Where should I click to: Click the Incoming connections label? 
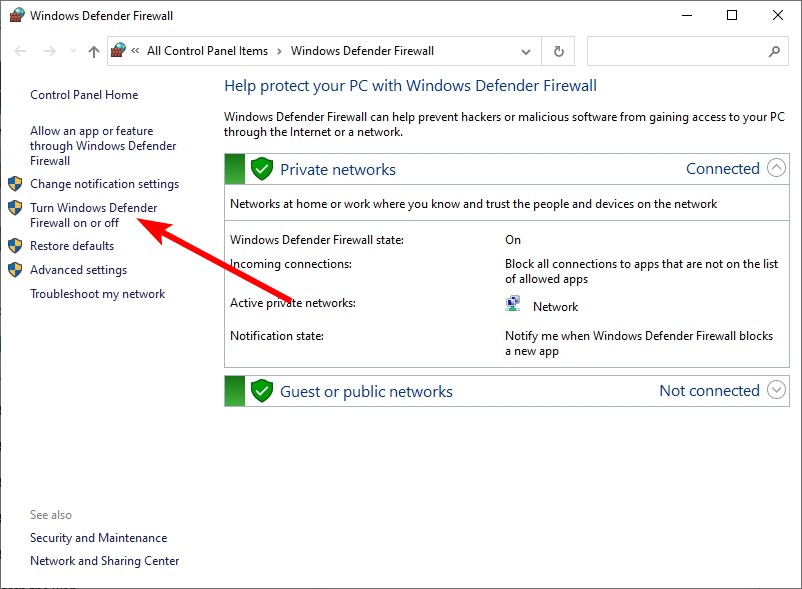pos(291,264)
